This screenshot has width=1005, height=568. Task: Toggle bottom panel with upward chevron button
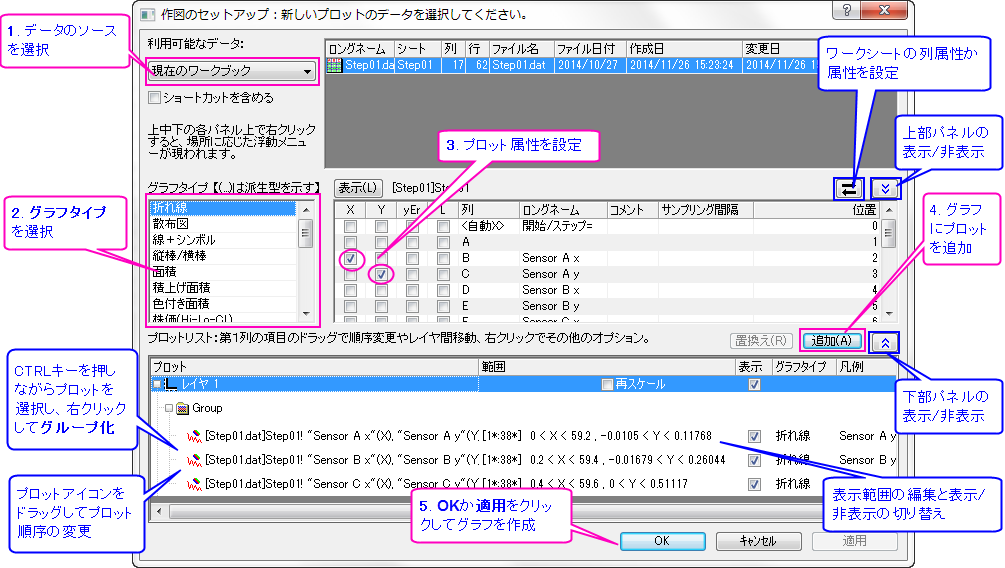(885, 342)
